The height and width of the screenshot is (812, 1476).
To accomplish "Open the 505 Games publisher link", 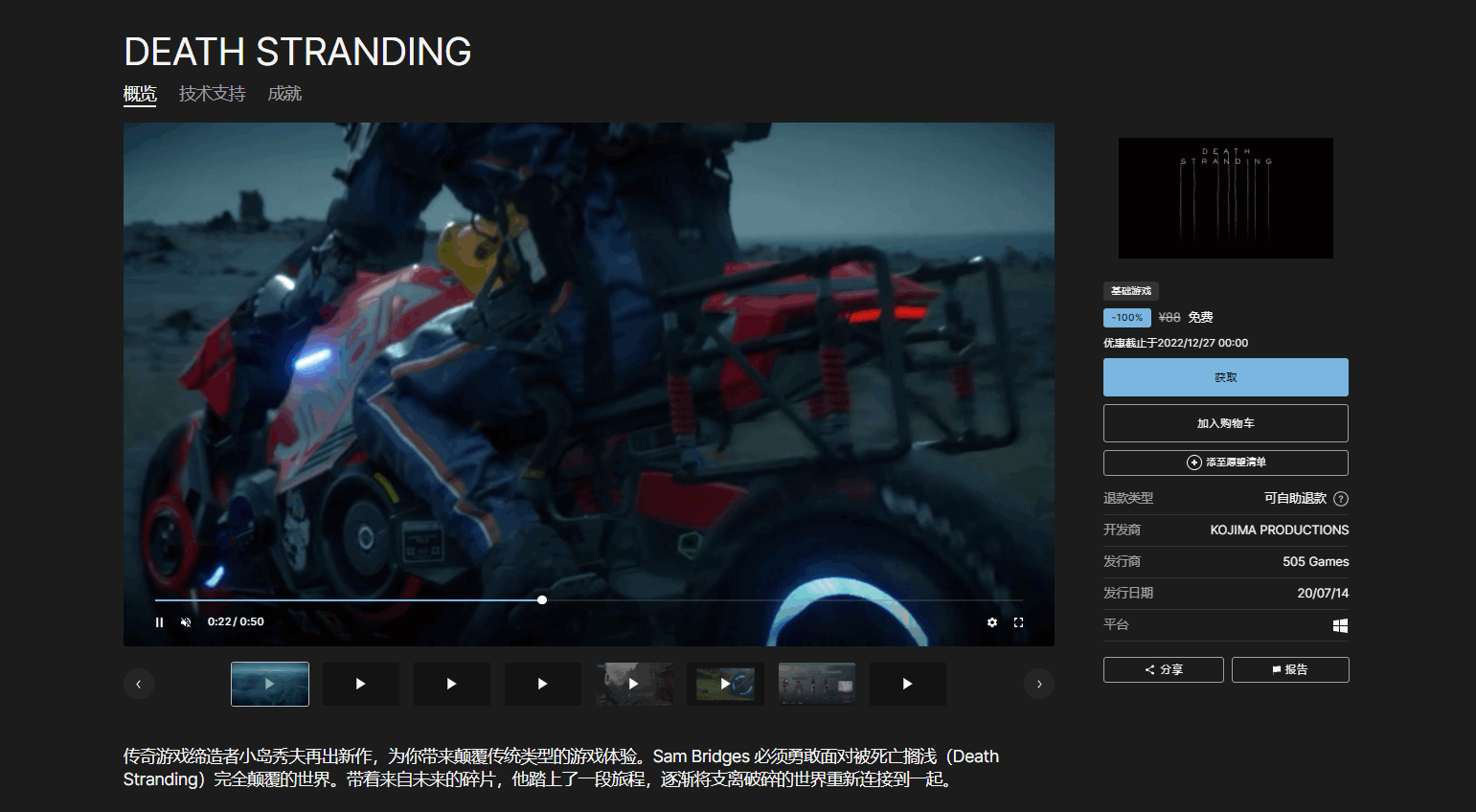I will pyautogui.click(x=1315, y=562).
